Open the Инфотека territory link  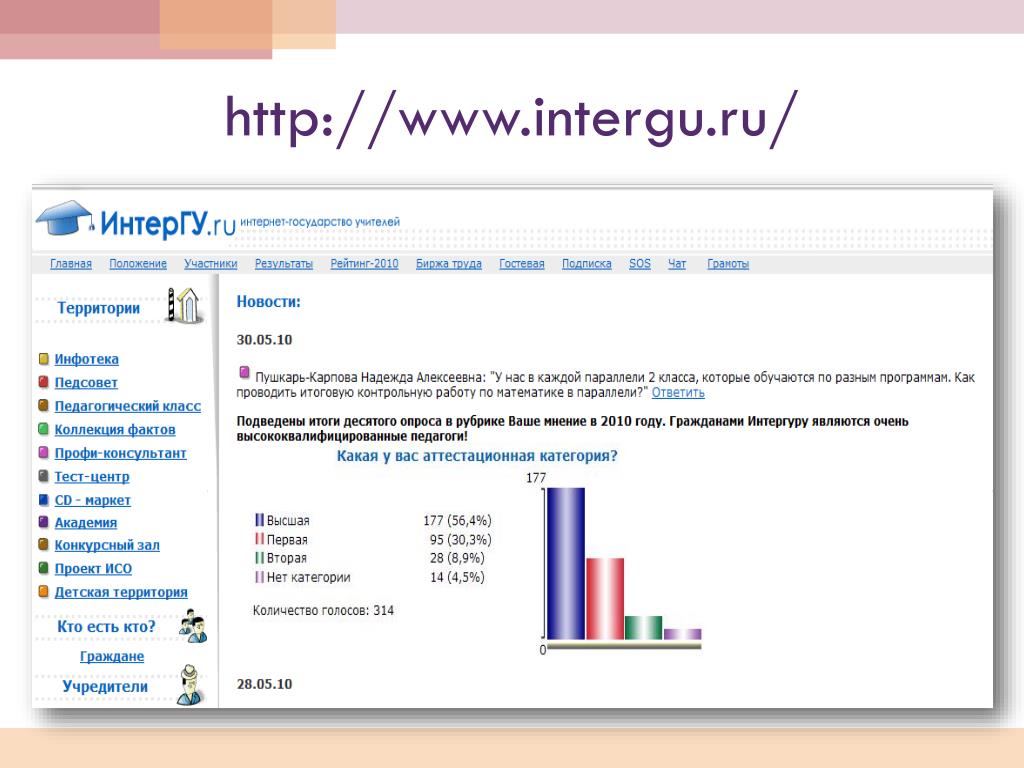[x=86, y=359]
